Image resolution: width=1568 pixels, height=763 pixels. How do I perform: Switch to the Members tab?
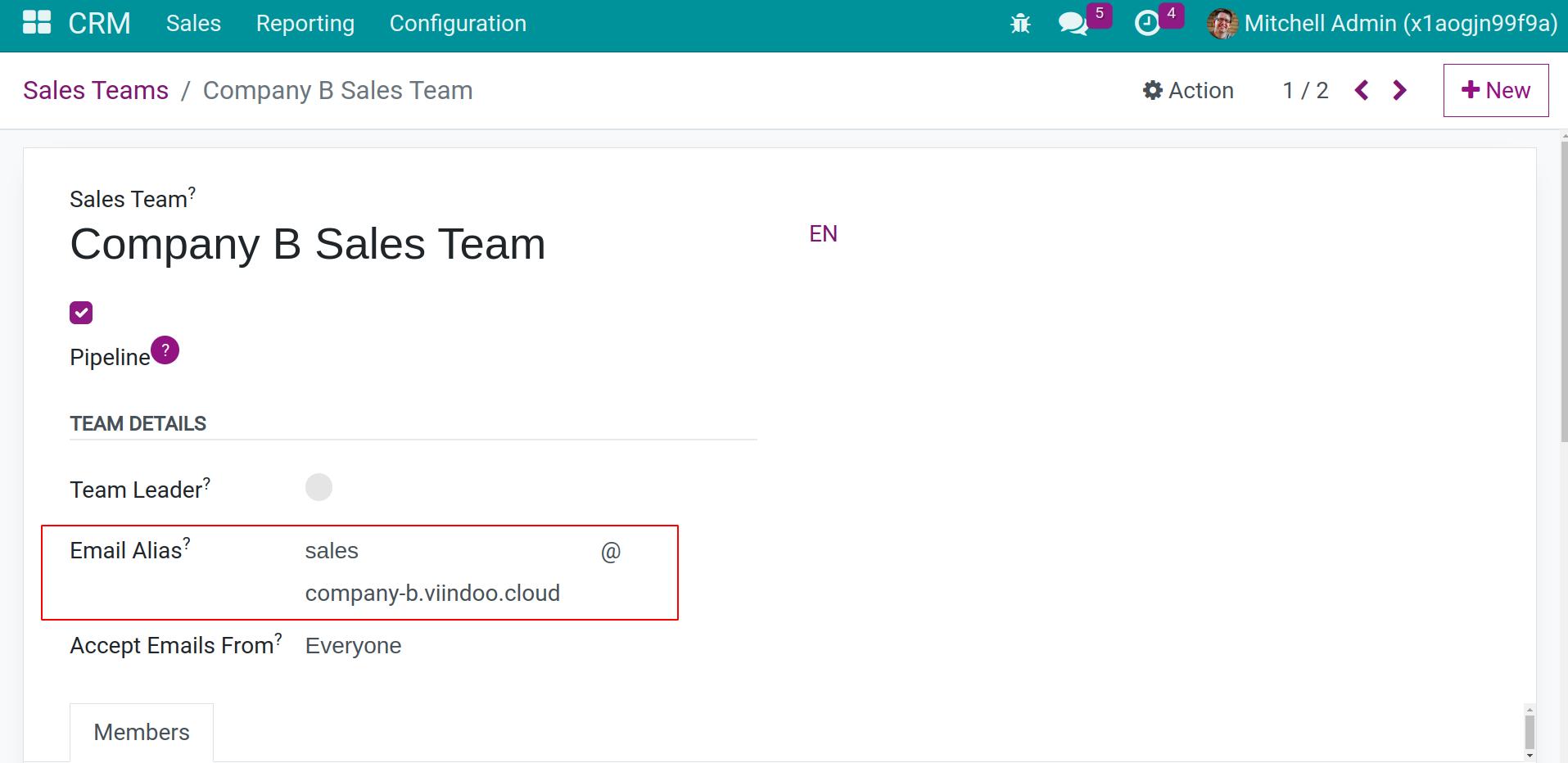pyautogui.click(x=142, y=732)
